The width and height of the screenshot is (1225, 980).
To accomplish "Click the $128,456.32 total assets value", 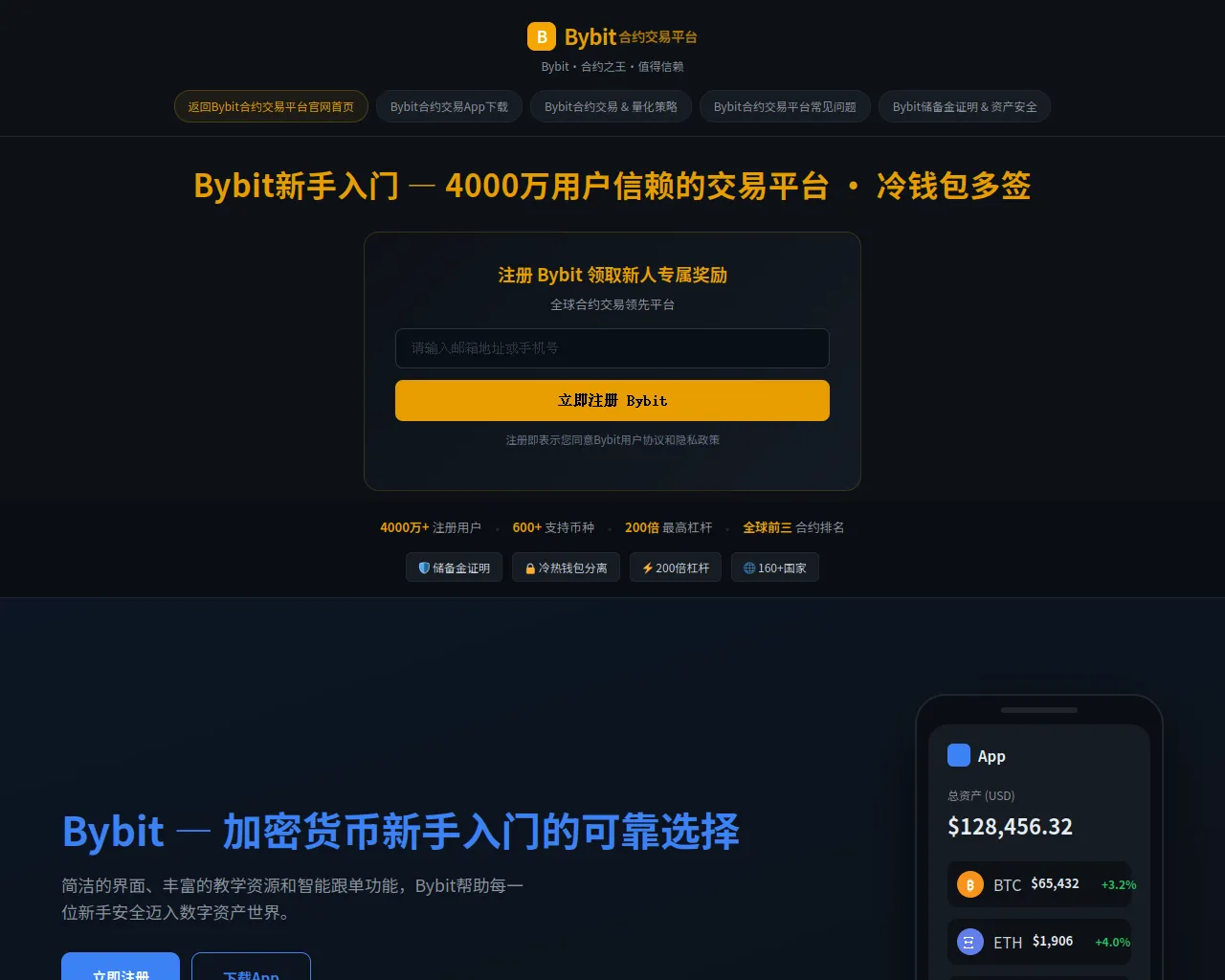I will (x=1010, y=827).
